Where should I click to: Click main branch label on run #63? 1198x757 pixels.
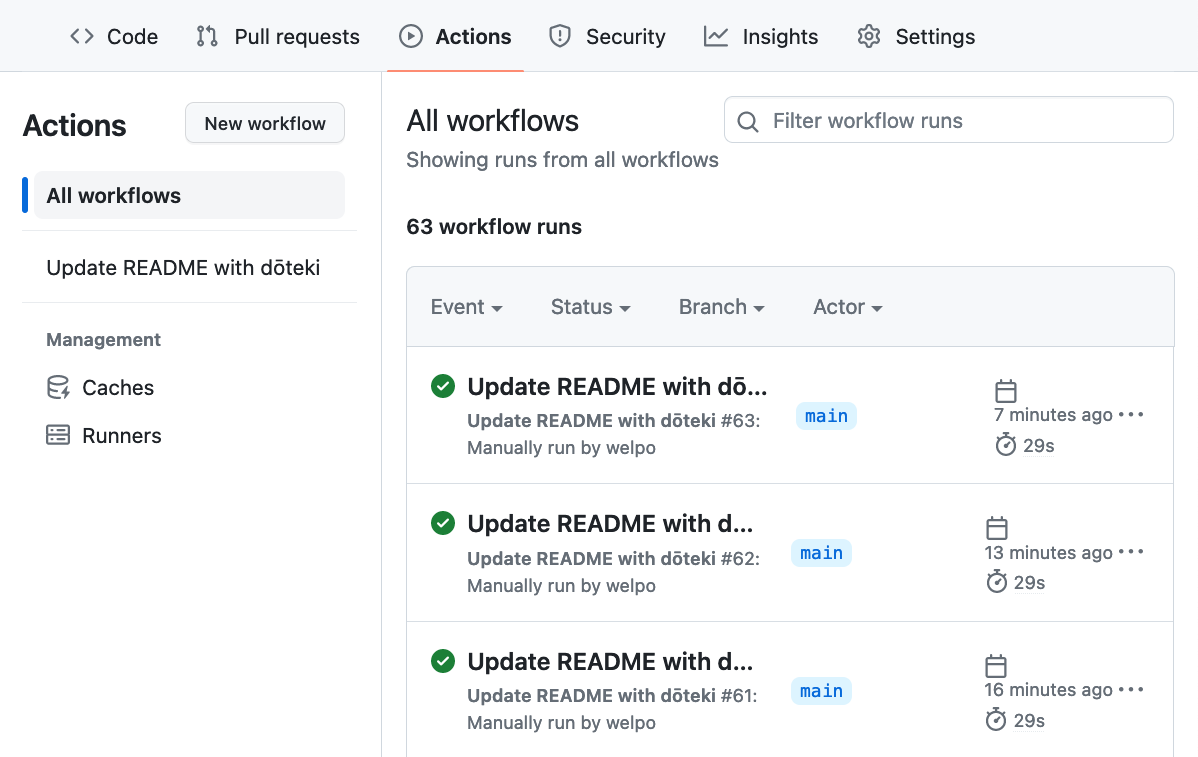[x=826, y=416]
